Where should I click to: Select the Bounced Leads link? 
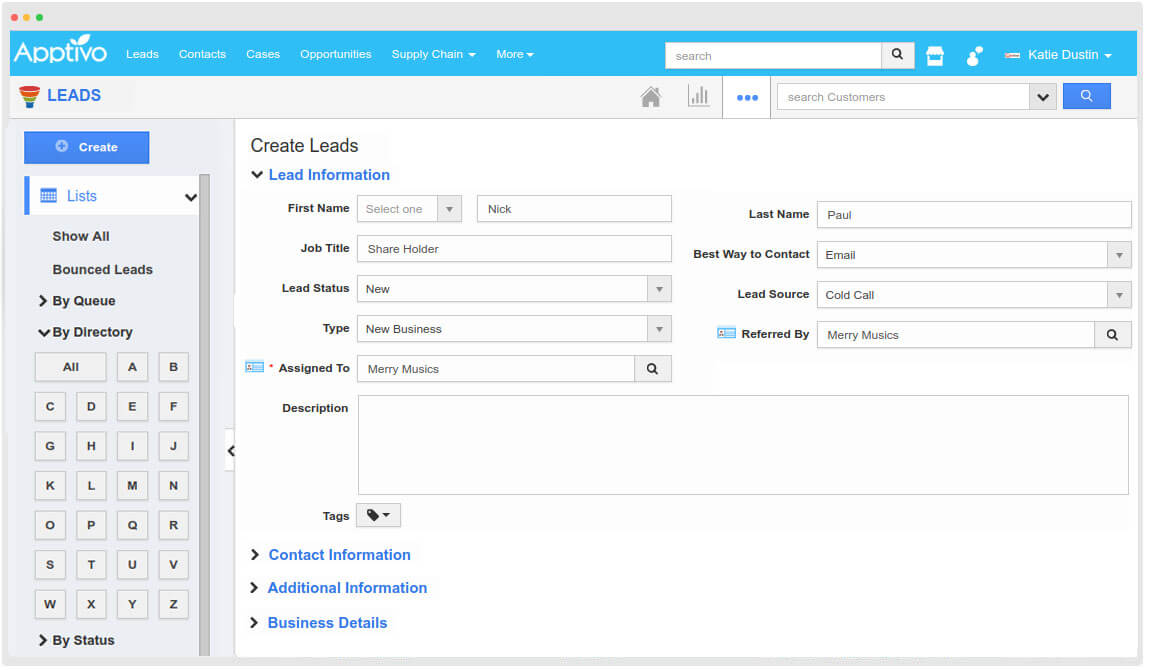[x=102, y=270]
